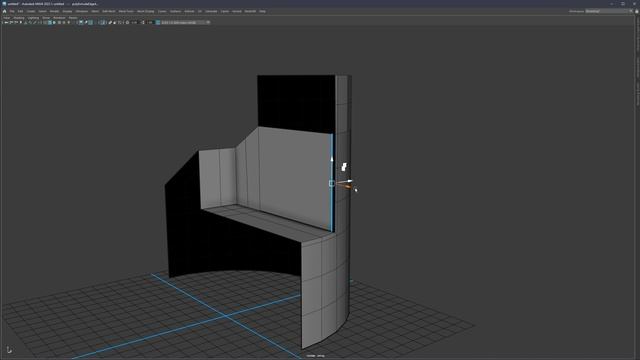The image size is (640, 360).
Task: Open the Display menu
Action: pos(67,11)
